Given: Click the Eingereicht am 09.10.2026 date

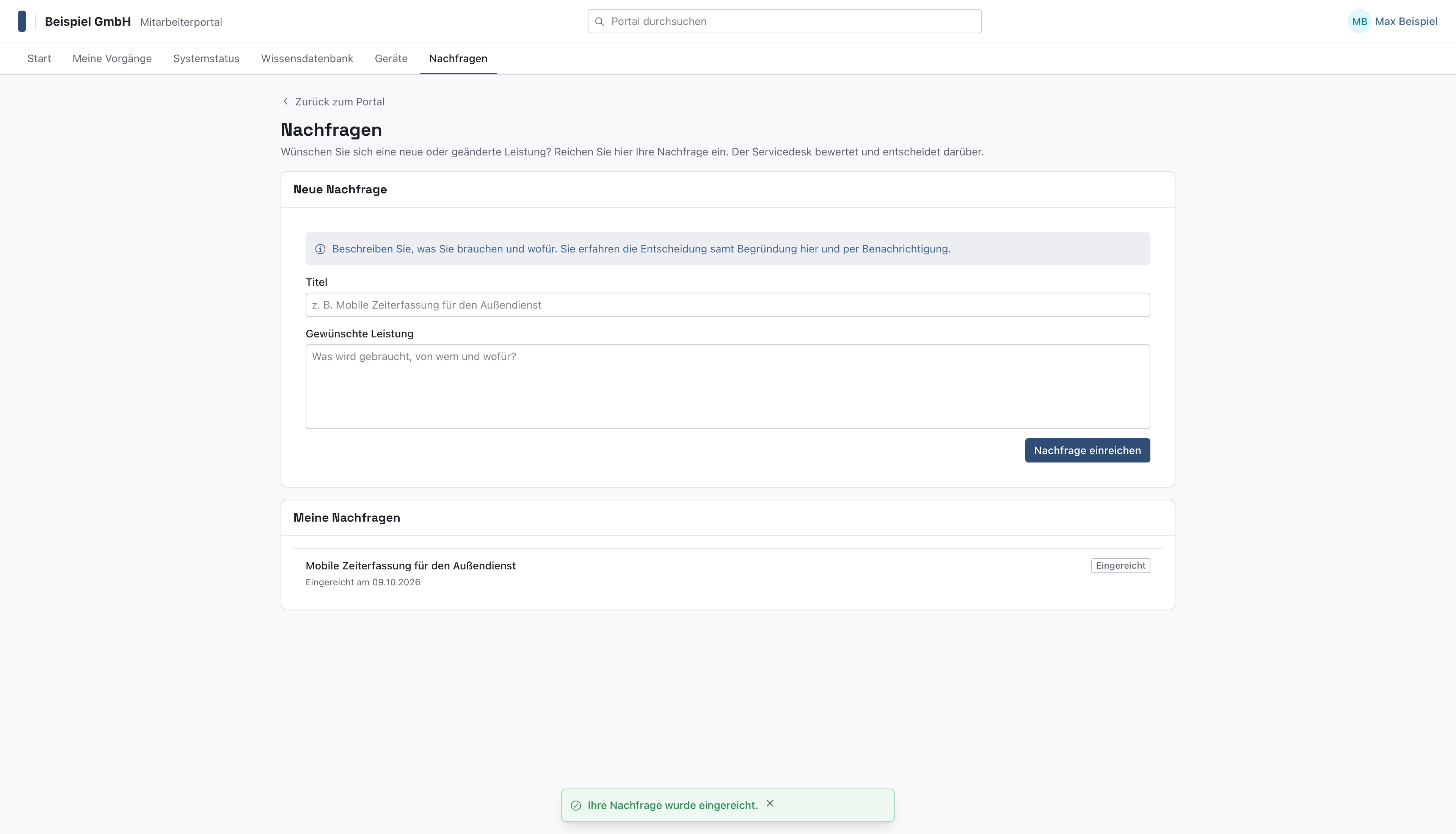Looking at the screenshot, I should (362, 583).
